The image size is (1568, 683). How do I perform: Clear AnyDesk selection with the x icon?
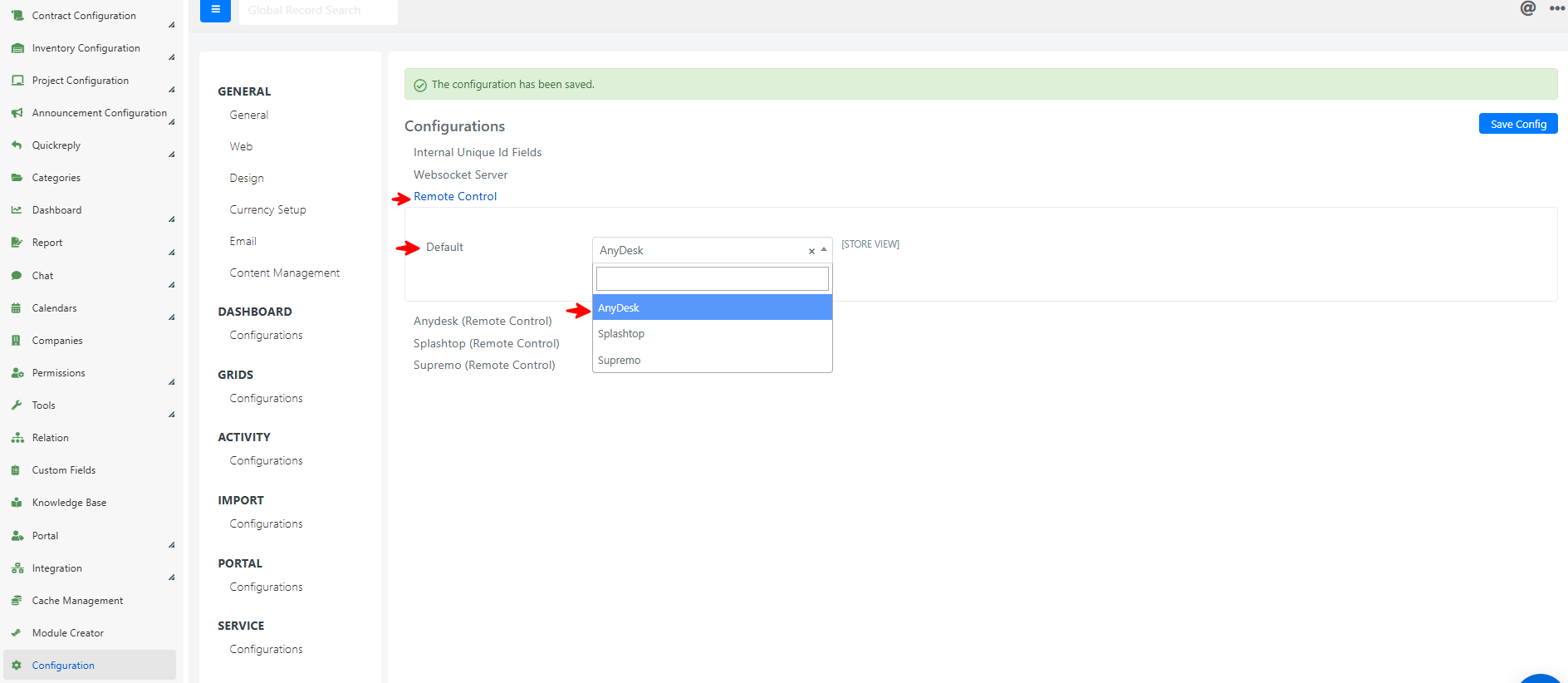811,251
